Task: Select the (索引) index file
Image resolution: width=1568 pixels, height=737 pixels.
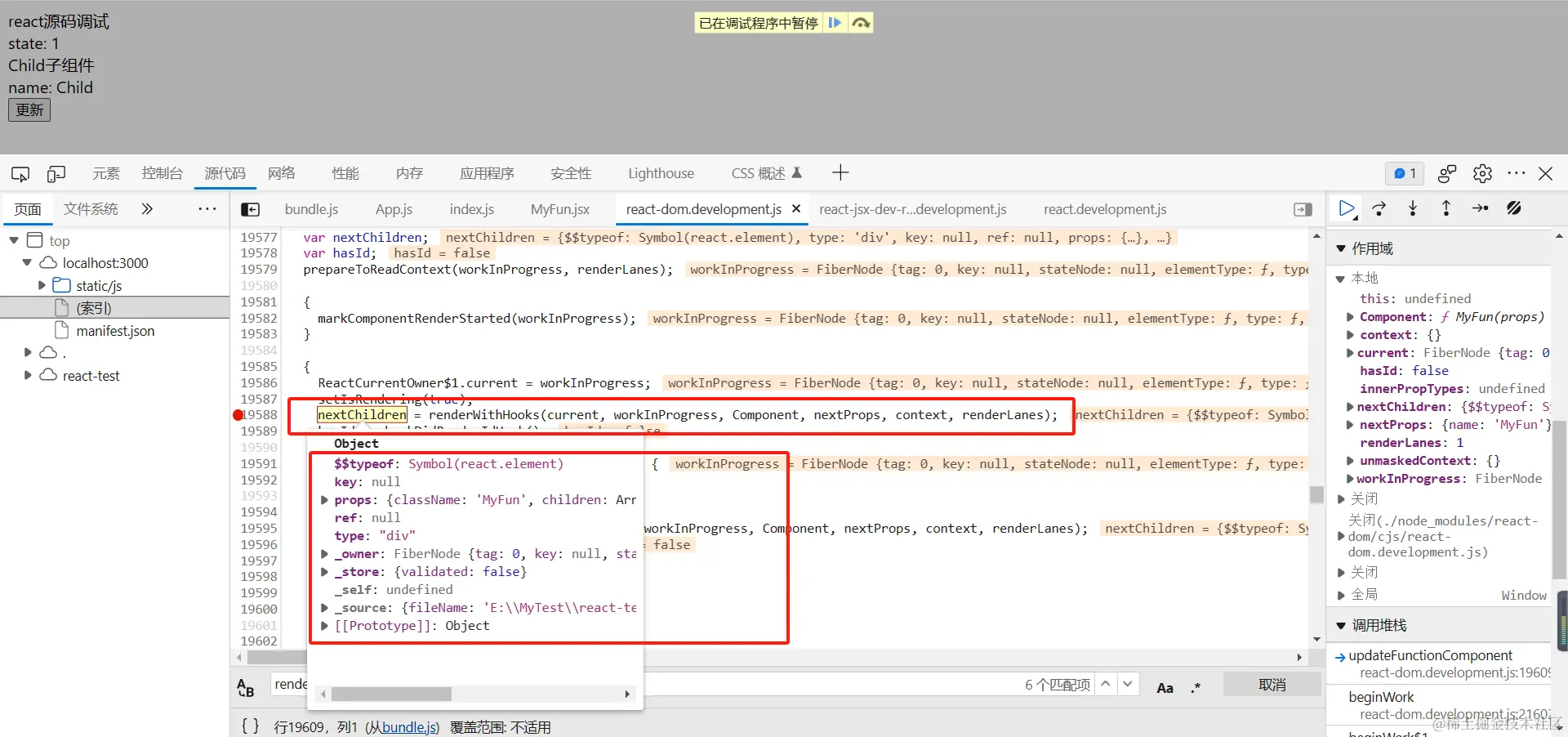Action: pos(94,308)
